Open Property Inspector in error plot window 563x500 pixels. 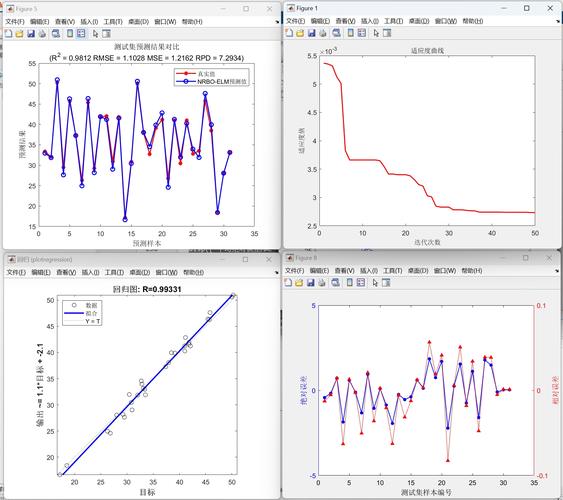[386, 282]
